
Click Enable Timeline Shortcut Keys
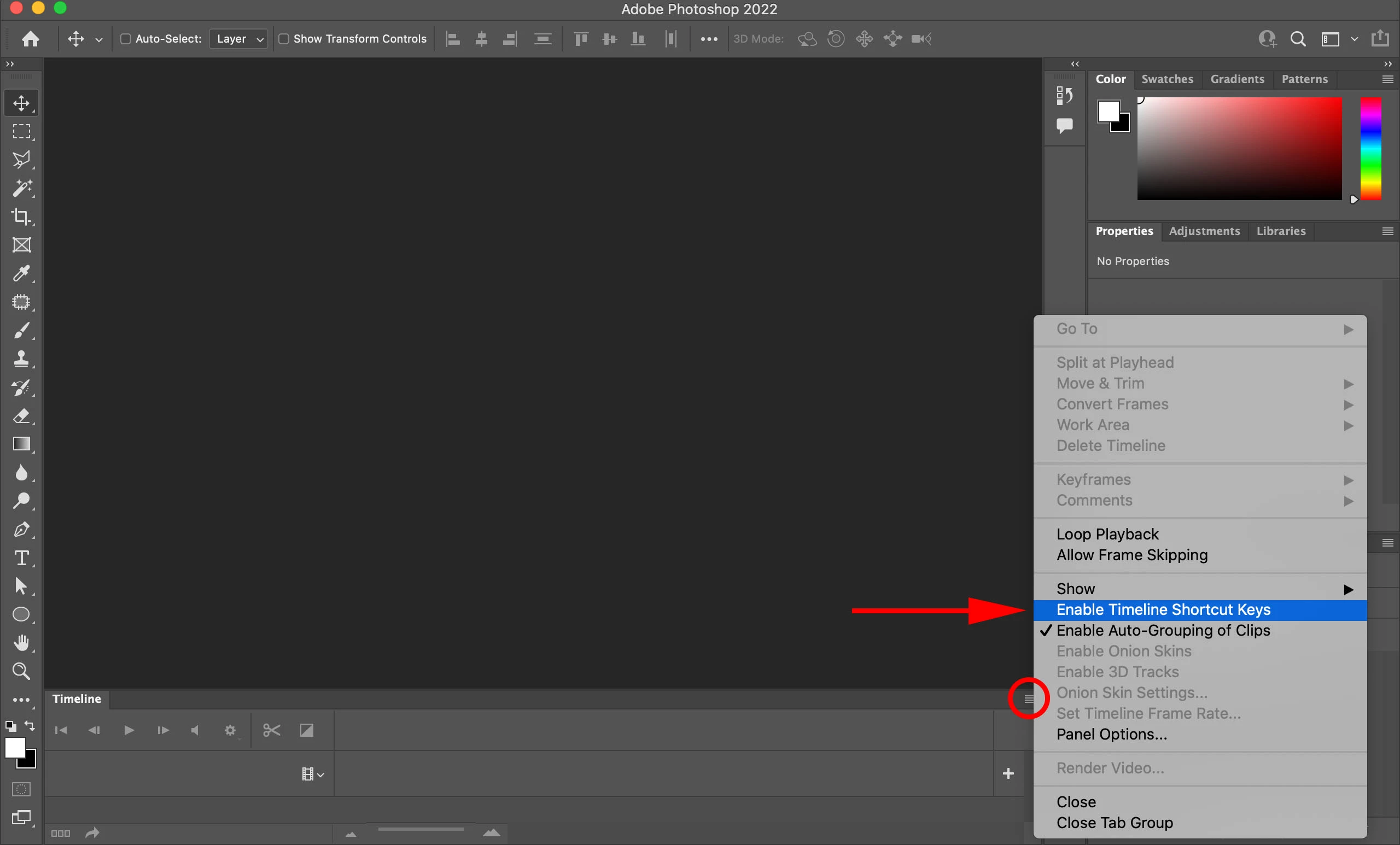1163,610
